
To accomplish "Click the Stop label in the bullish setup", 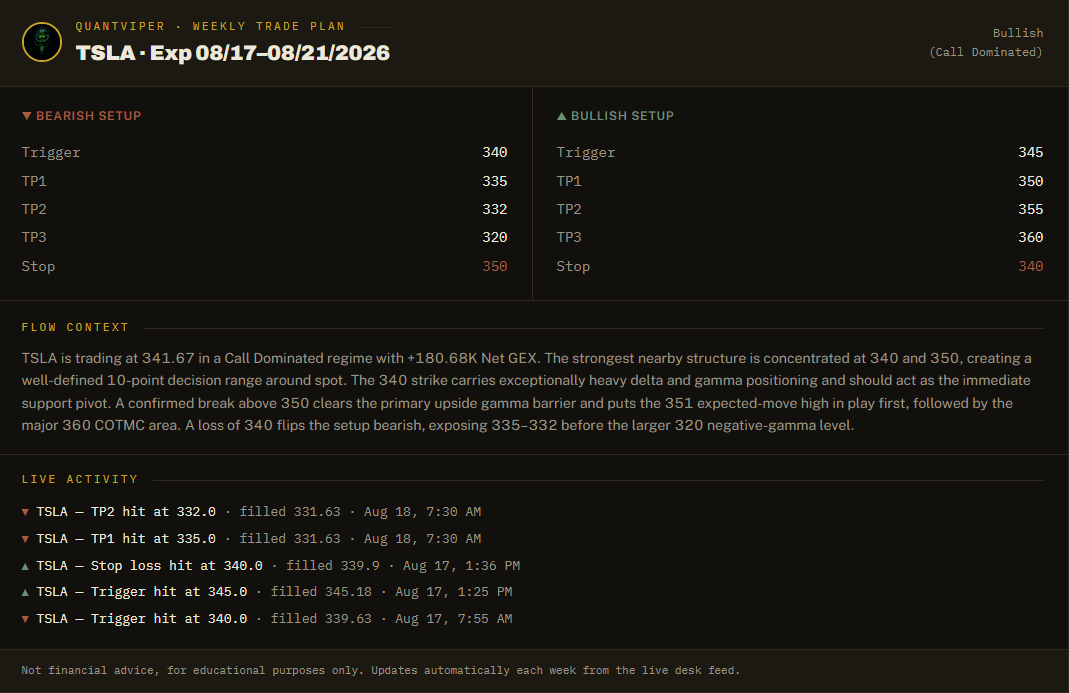I will tap(573, 267).
